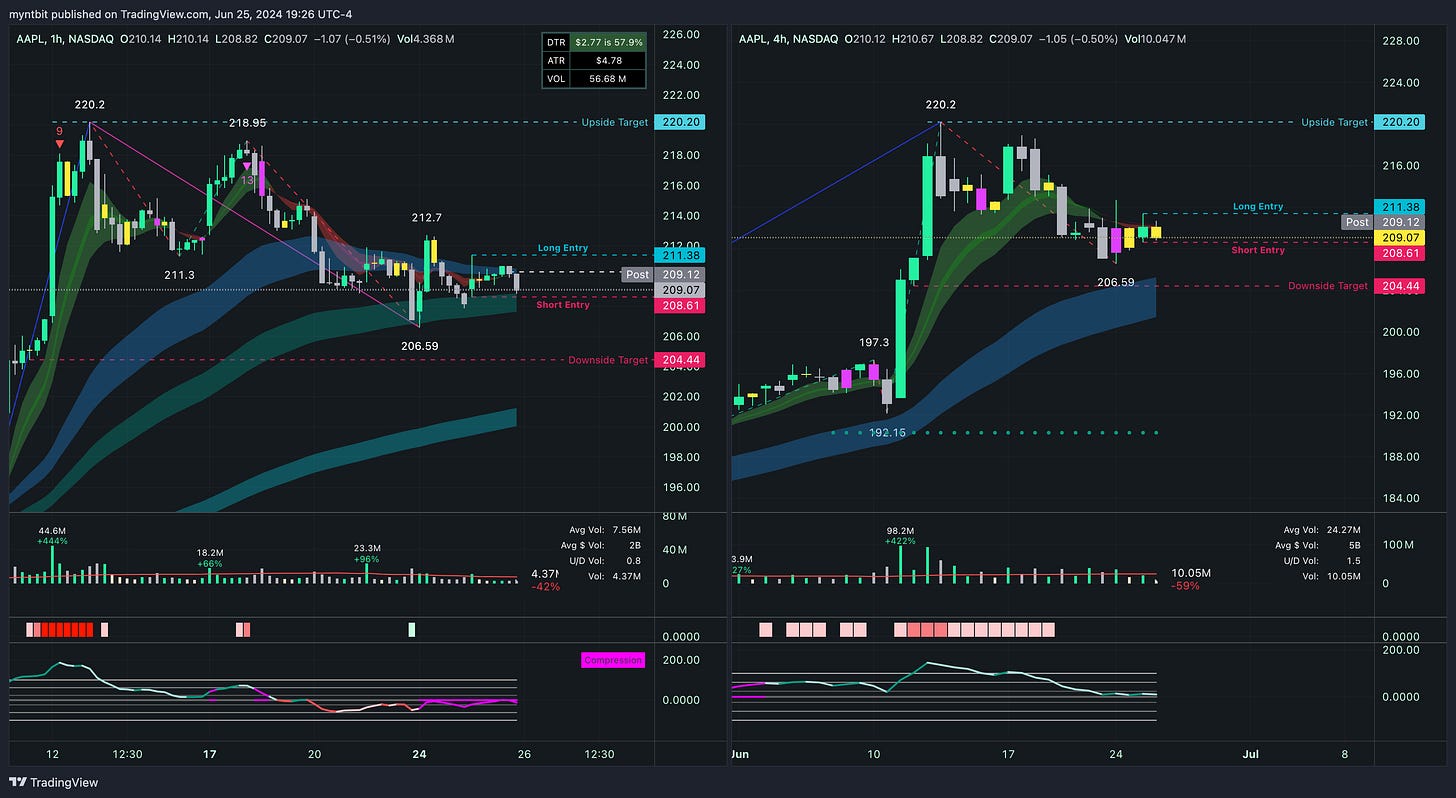Click the red 9 count marker on 1h chart

coord(59,131)
